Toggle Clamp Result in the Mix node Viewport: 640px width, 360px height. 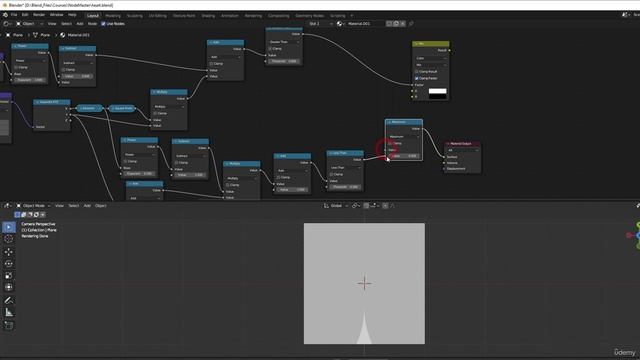pyautogui.click(x=417, y=72)
